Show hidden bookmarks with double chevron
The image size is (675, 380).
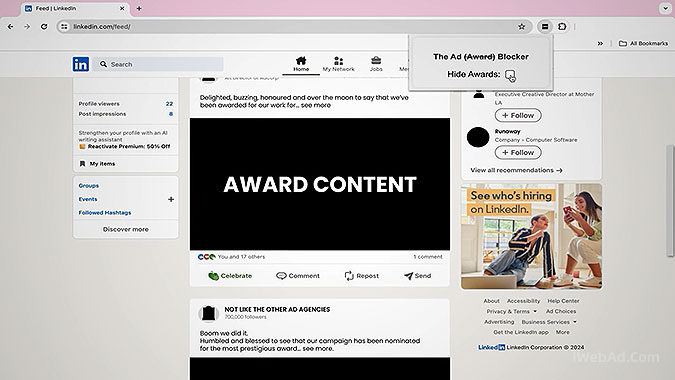pos(600,43)
